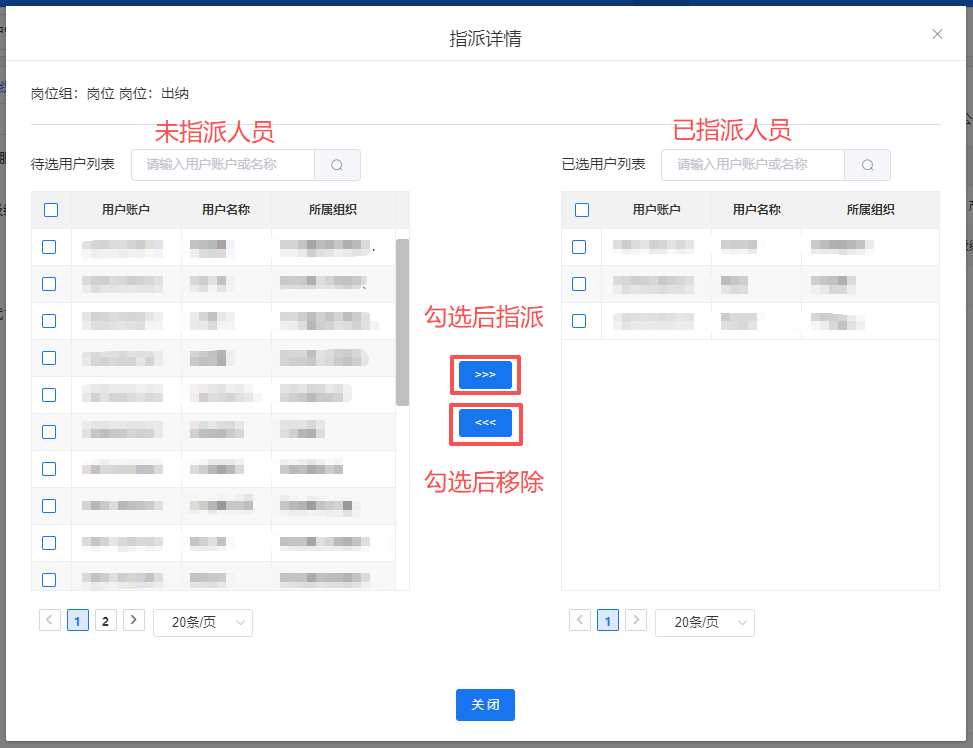This screenshot has width=973, height=748.
Task: Close the 指派详情 dialog with X icon
Action: point(937,34)
